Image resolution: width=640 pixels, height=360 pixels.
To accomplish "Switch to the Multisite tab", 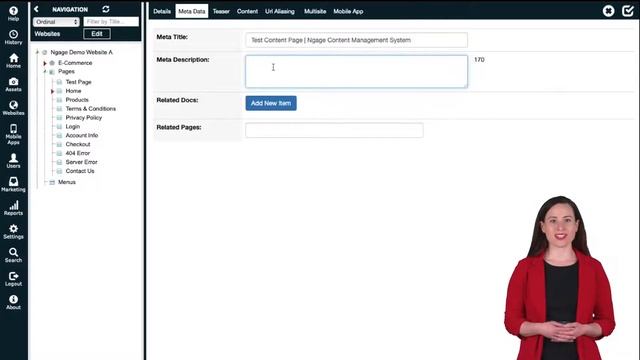I will (x=315, y=11).
